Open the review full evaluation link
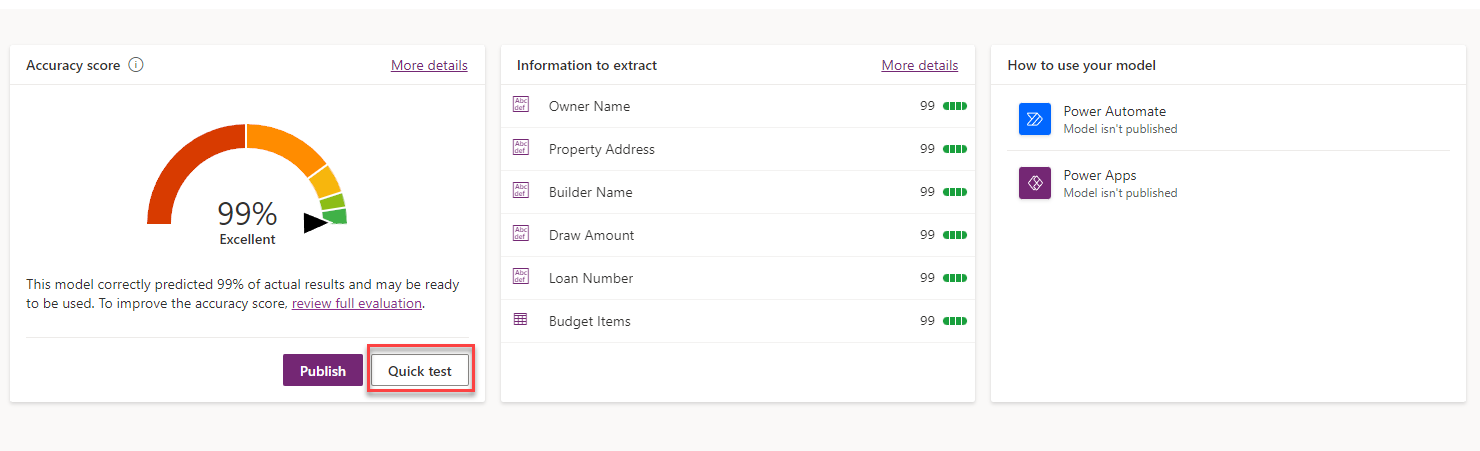 (356, 303)
